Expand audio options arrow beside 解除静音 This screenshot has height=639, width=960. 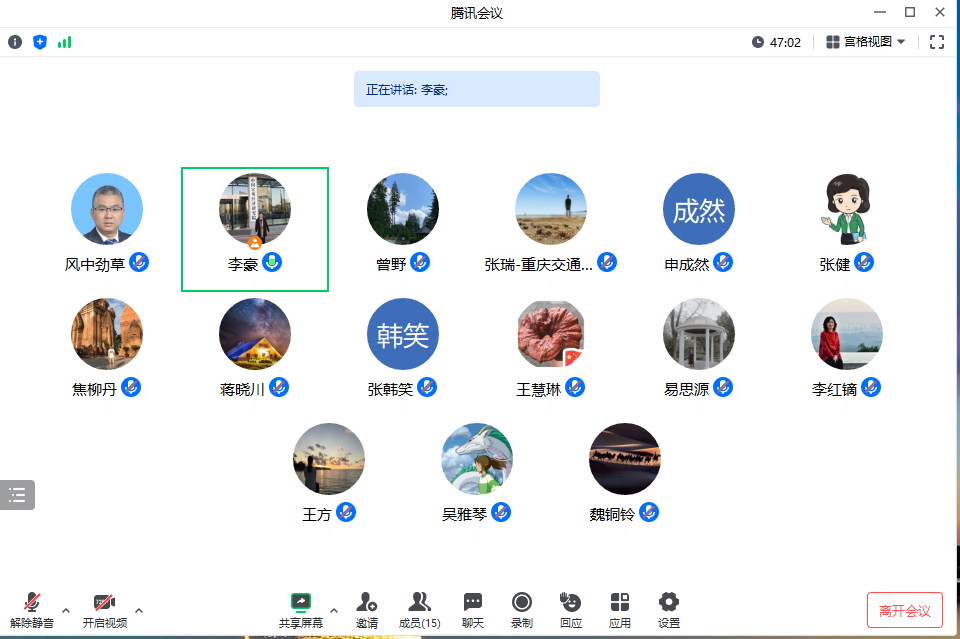point(66,609)
